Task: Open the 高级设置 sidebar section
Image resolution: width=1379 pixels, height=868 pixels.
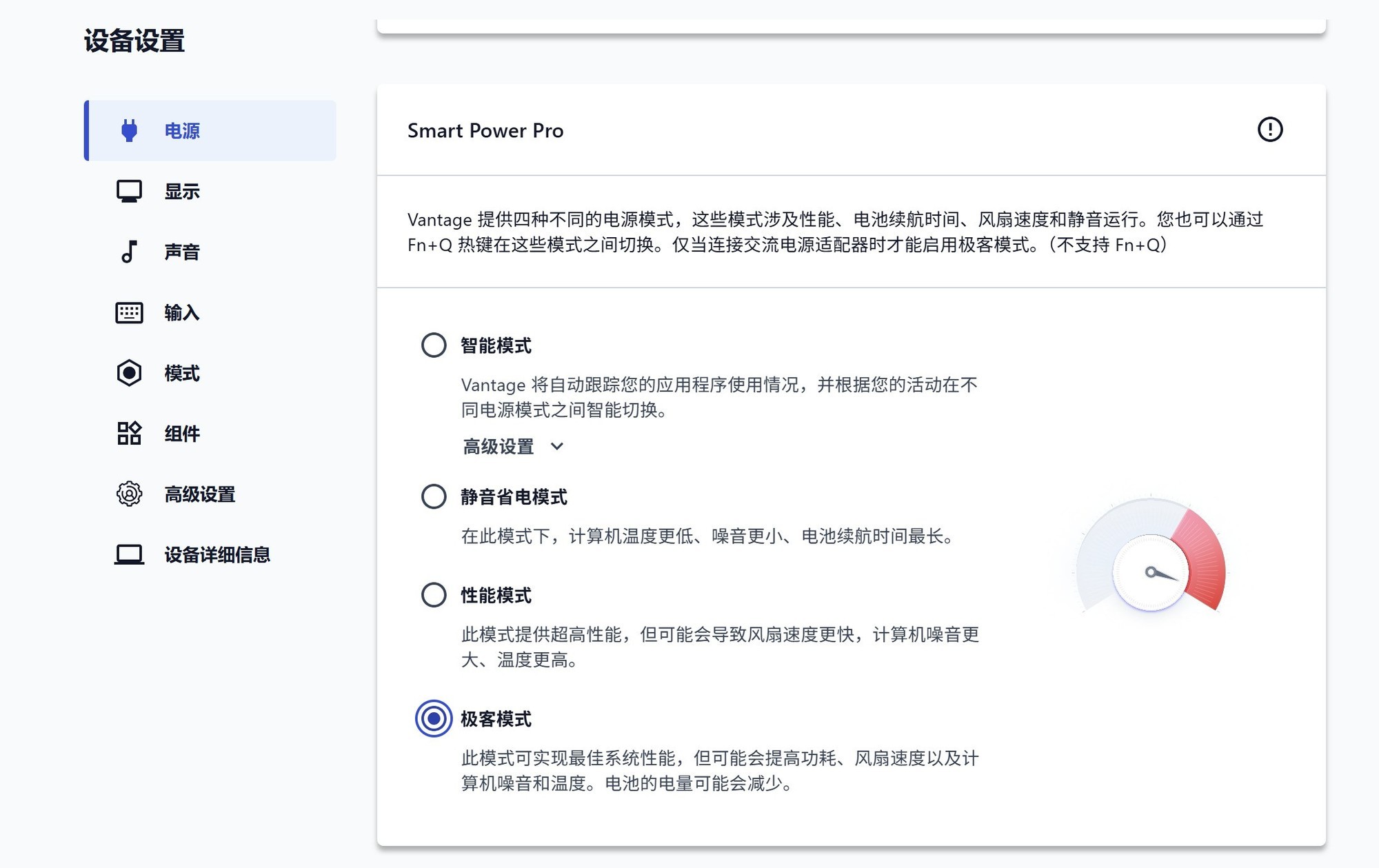Action: click(210, 494)
